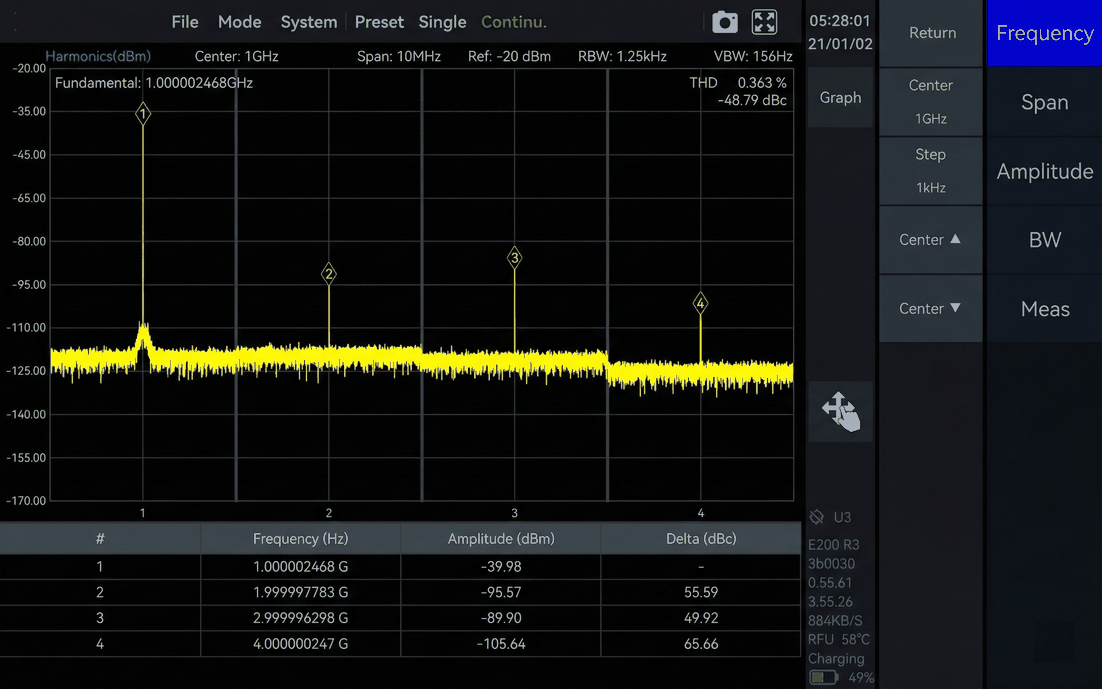Click the 49% battery percentage
Screen dimensions: 1102x689
[861, 678]
